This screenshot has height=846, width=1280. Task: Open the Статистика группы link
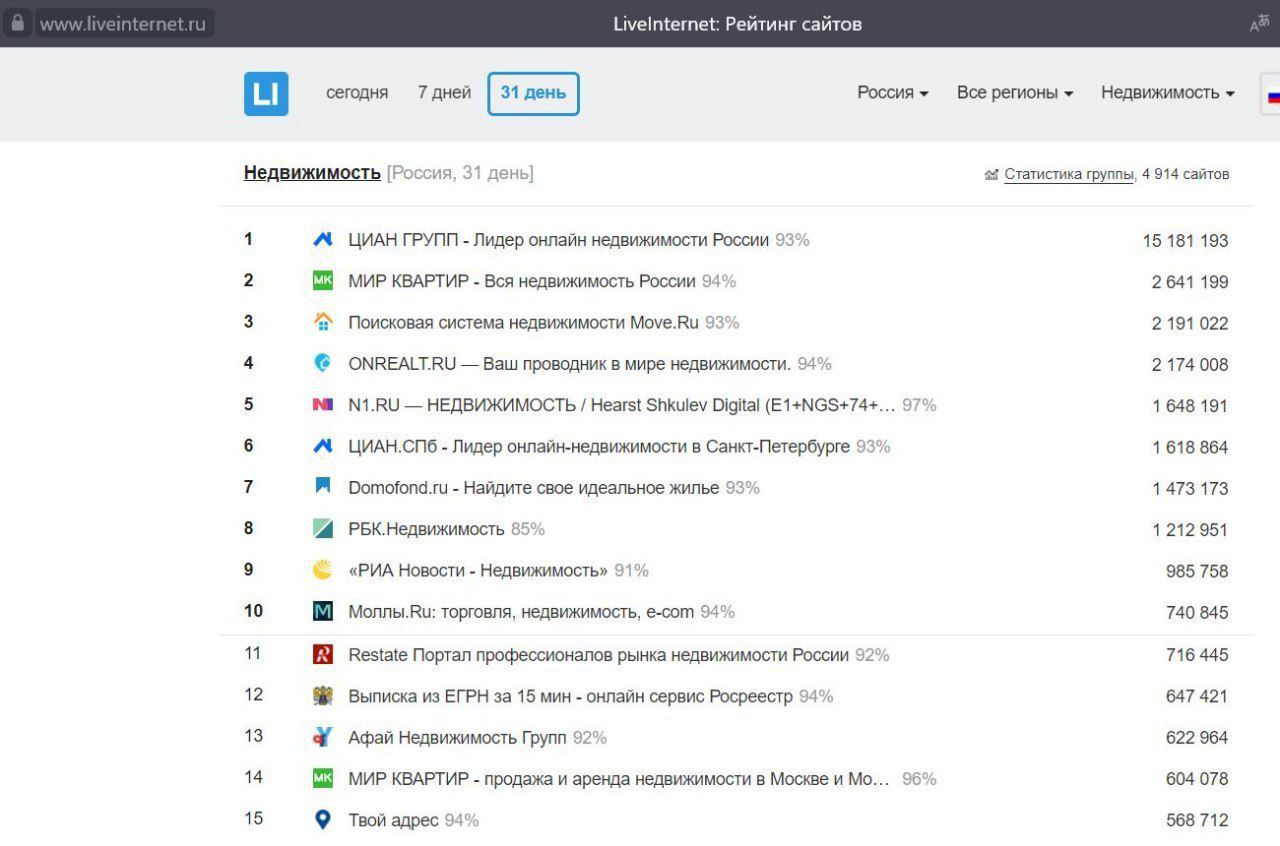pos(1068,174)
